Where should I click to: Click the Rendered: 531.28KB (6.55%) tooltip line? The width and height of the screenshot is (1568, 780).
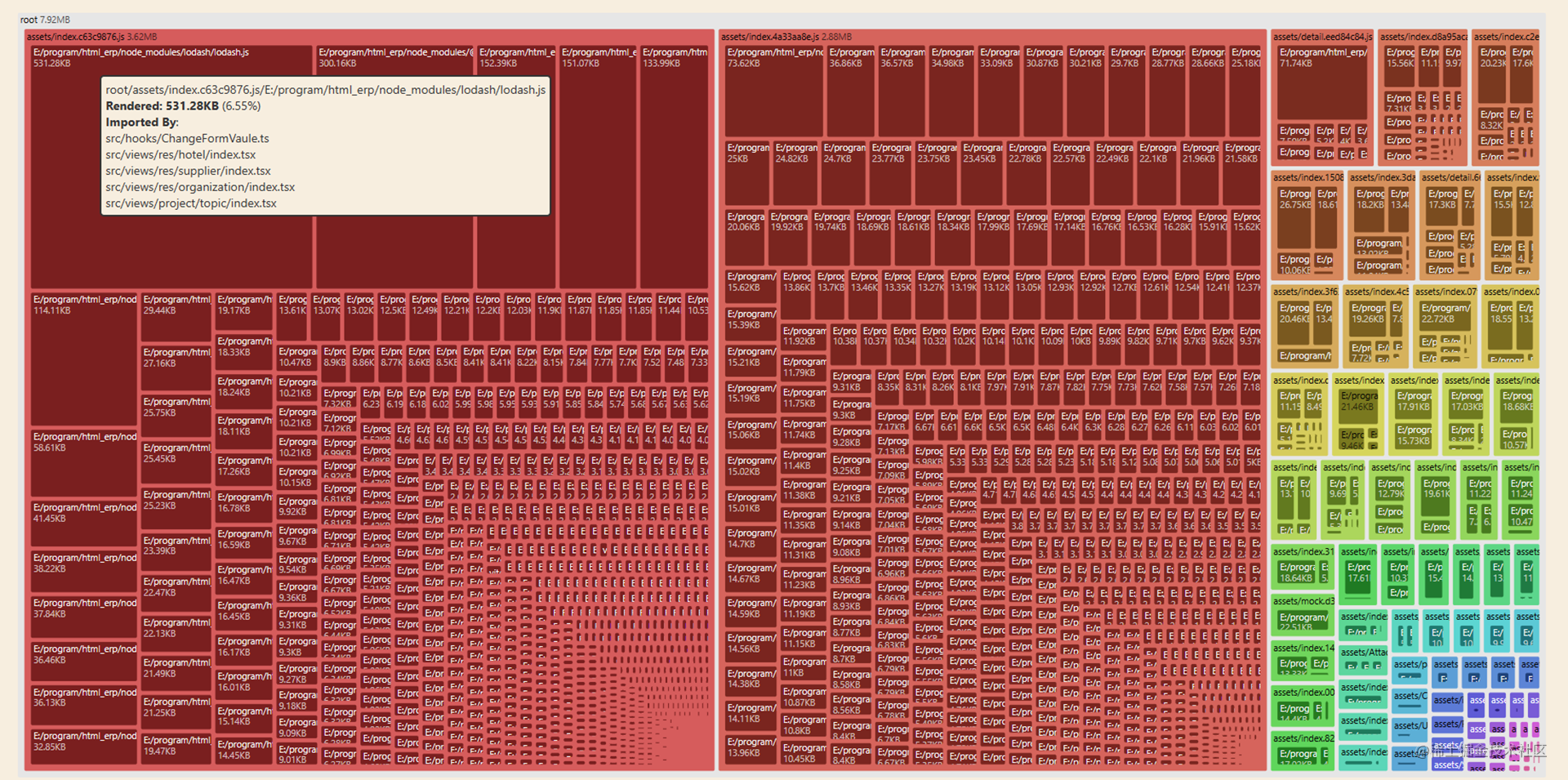(183, 106)
